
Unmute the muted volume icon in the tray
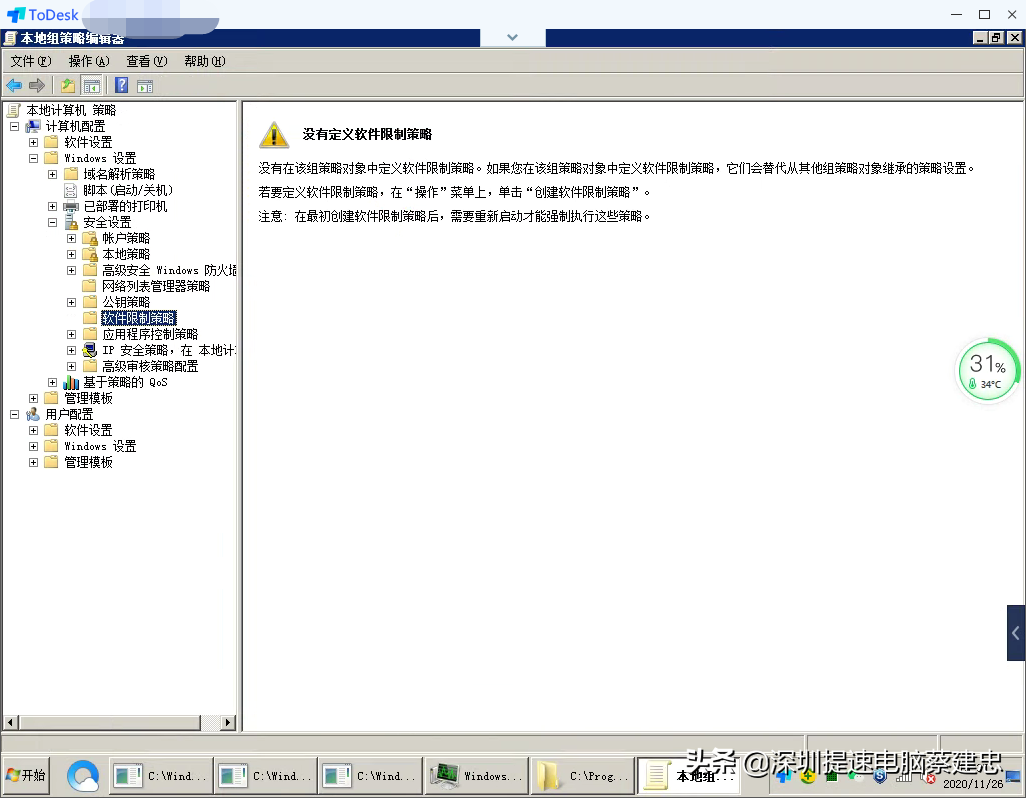click(925, 777)
